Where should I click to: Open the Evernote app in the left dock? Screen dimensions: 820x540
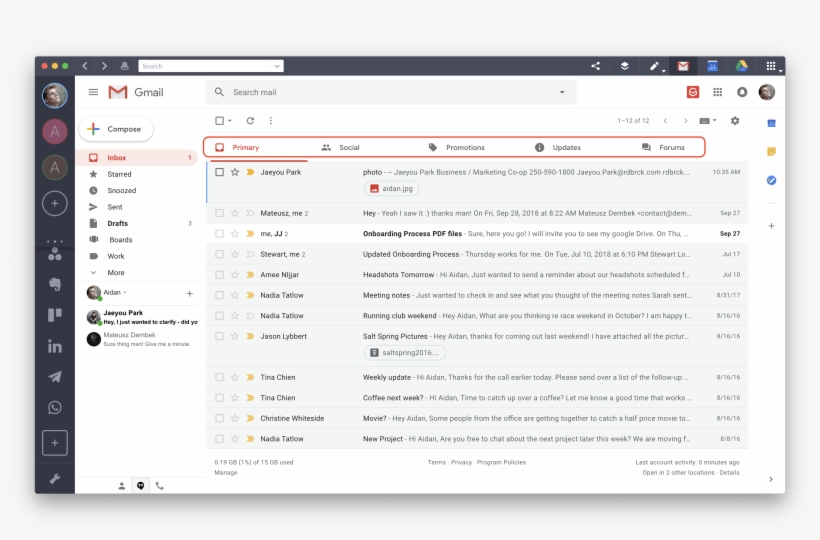pos(55,284)
